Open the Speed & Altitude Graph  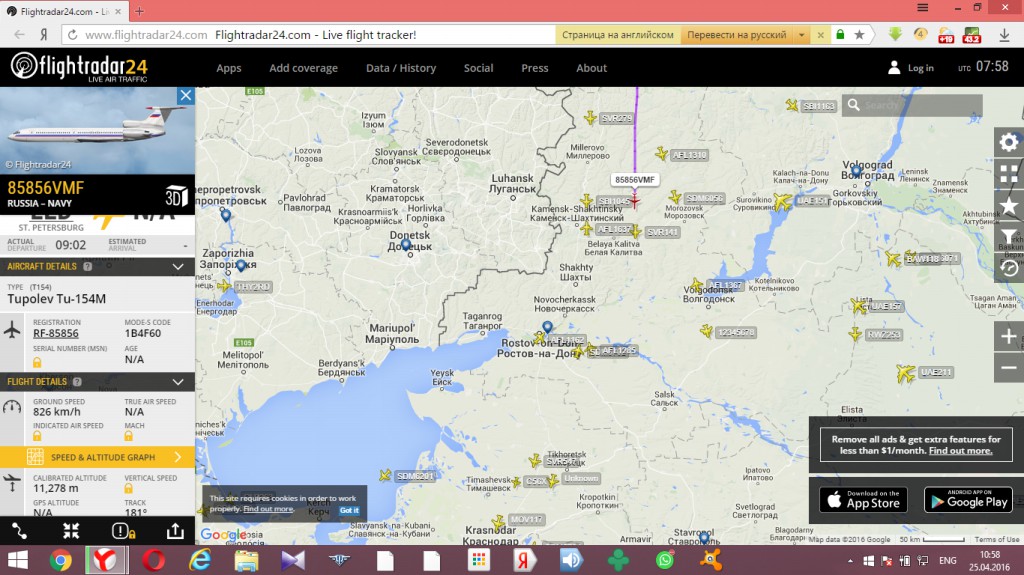[97, 457]
